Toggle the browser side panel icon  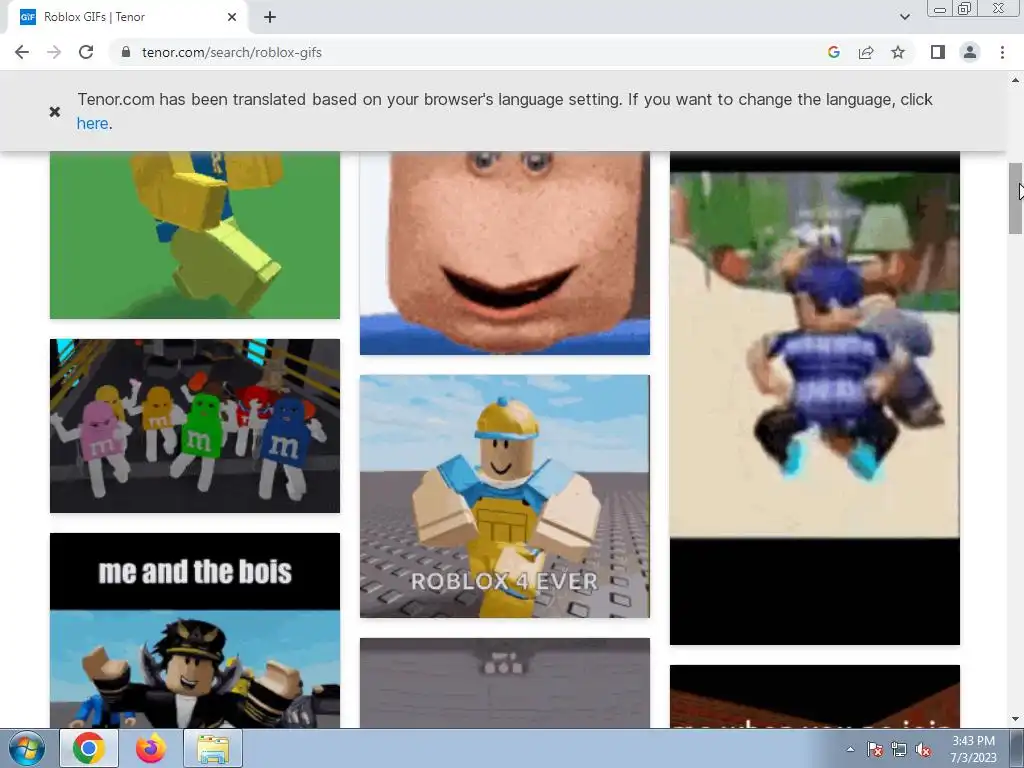click(938, 52)
